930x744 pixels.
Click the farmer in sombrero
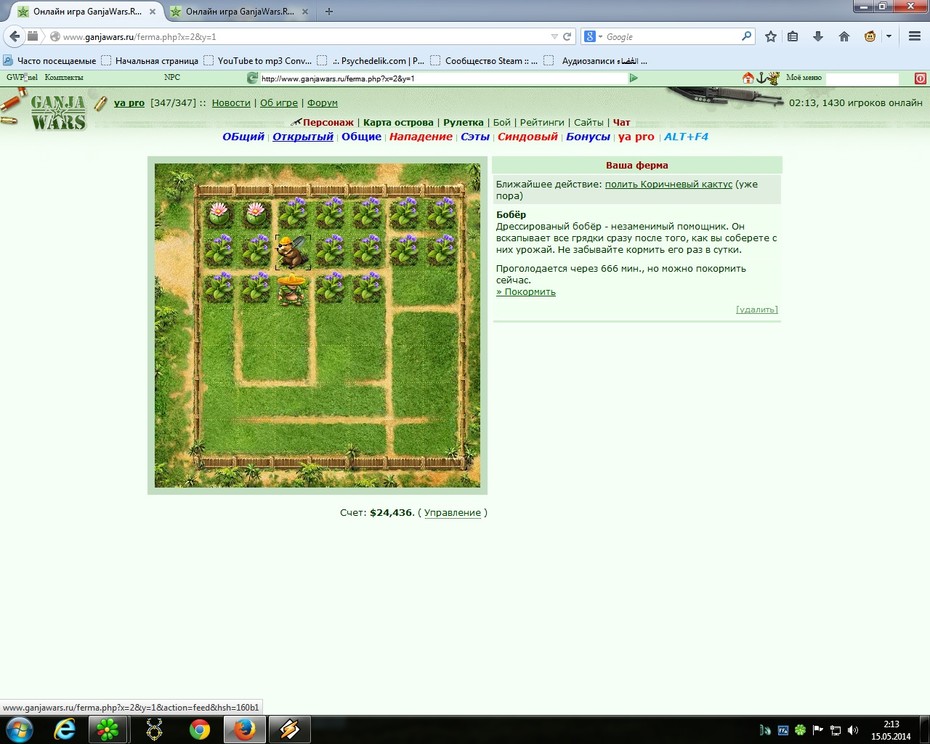pos(291,289)
